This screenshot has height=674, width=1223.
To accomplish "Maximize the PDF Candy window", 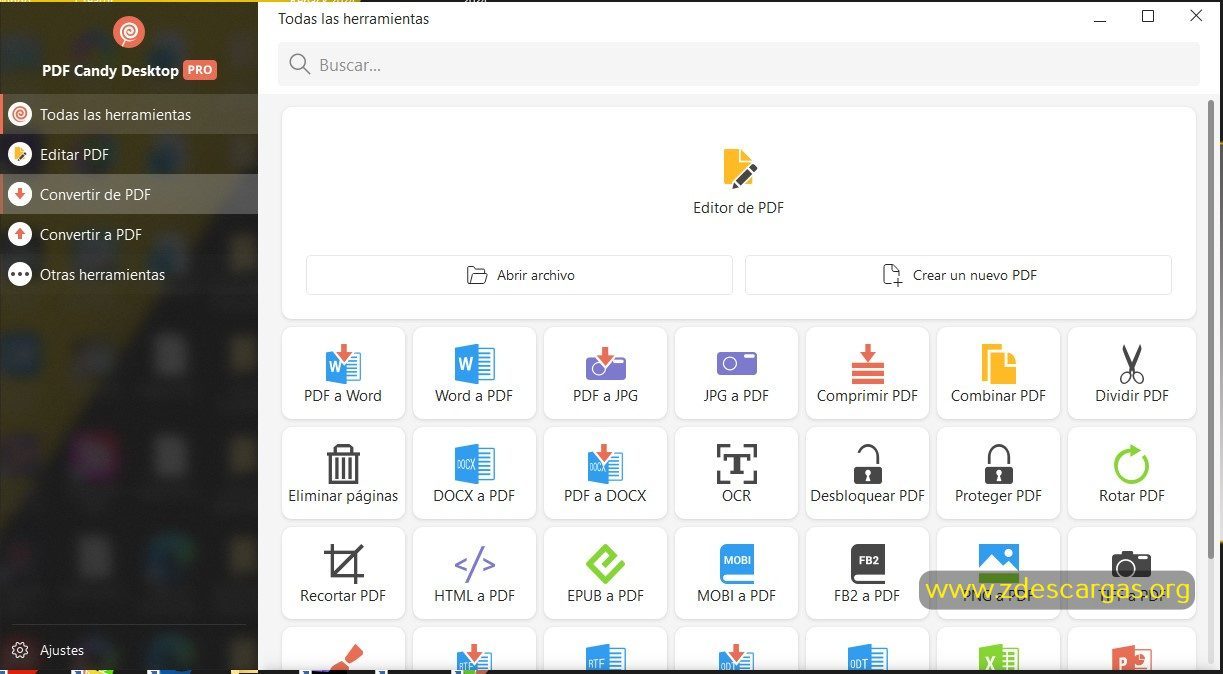I will 1148,16.
